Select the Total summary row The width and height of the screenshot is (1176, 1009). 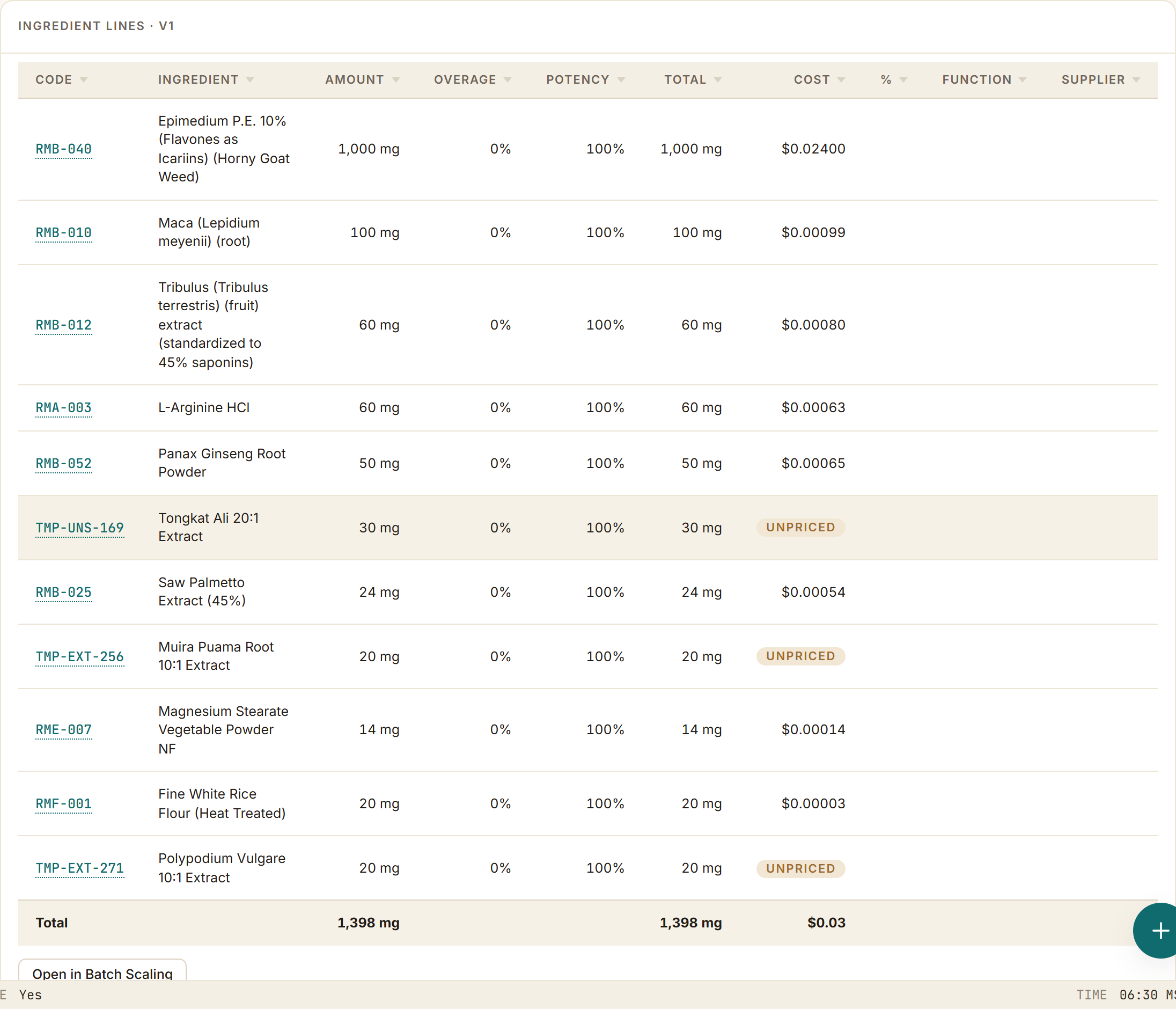click(x=587, y=923)
